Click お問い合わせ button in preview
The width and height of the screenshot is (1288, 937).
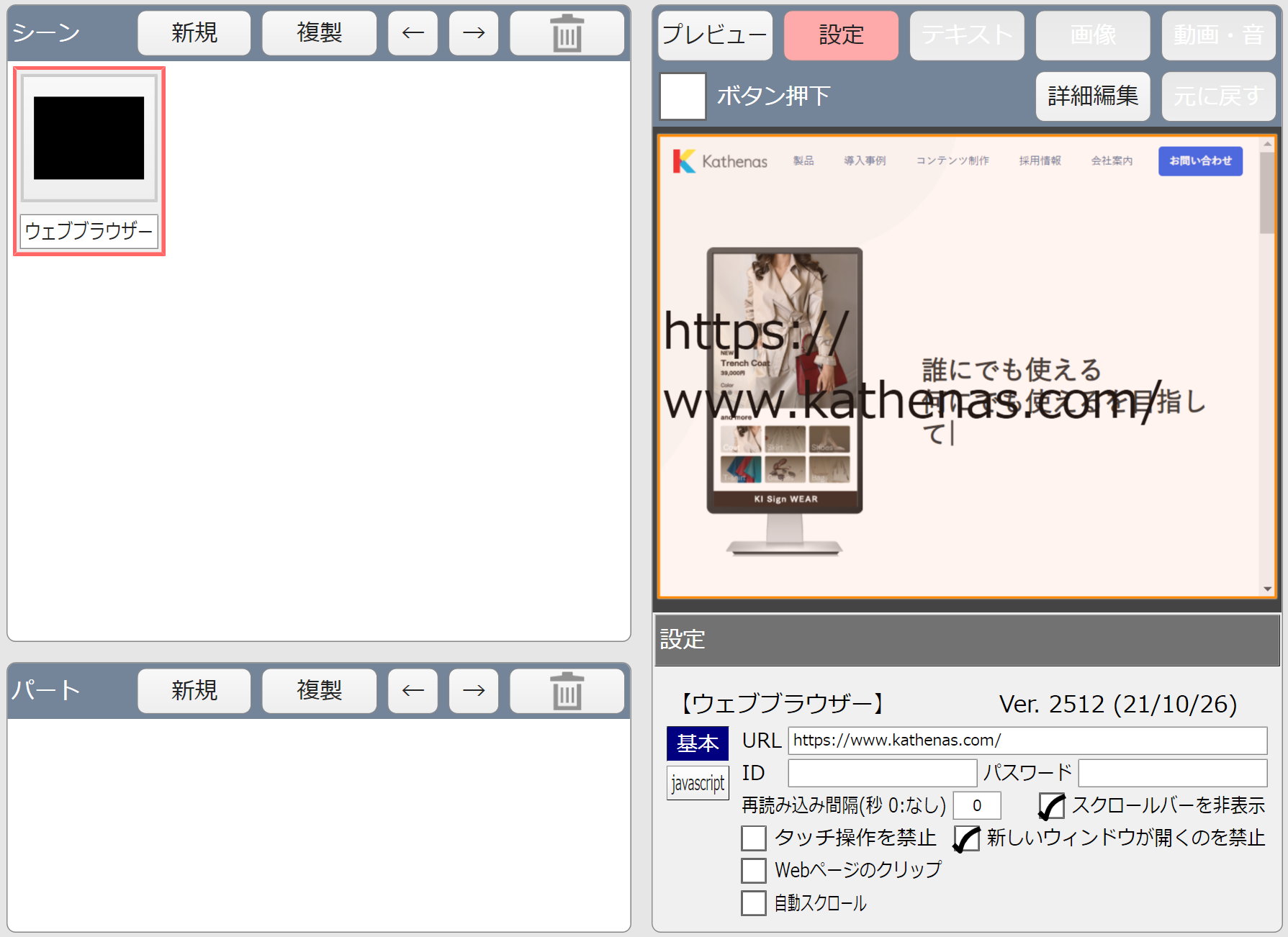click(1200, 161)
